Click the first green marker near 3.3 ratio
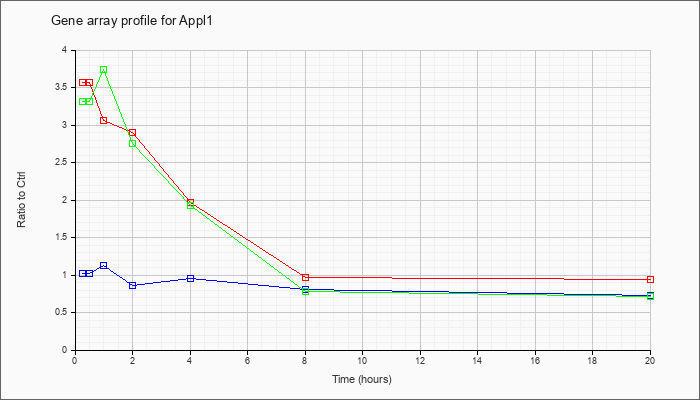This screenshot has width=700, height=400. pos(83,101)
